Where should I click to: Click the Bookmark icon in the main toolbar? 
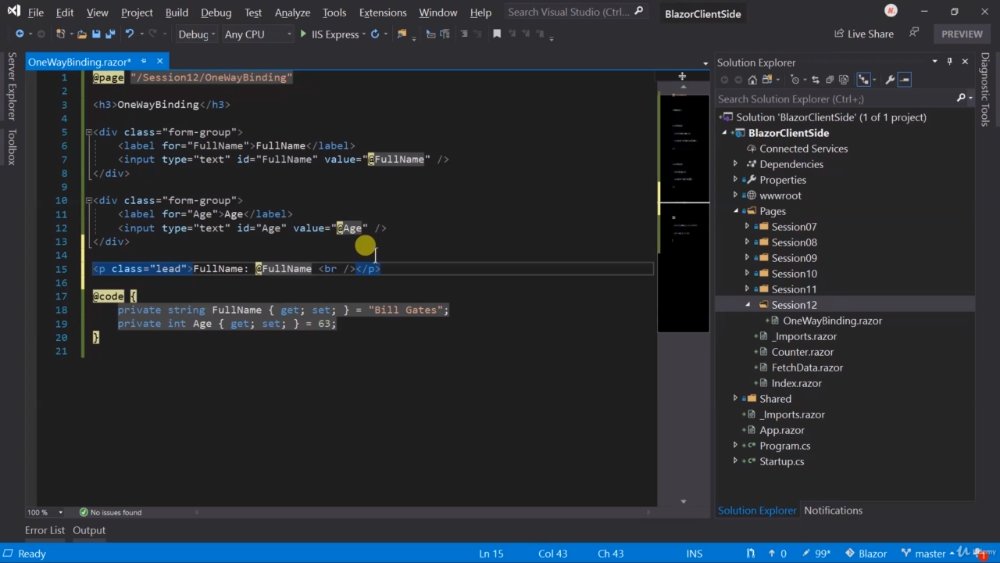(x=497, y=34)
